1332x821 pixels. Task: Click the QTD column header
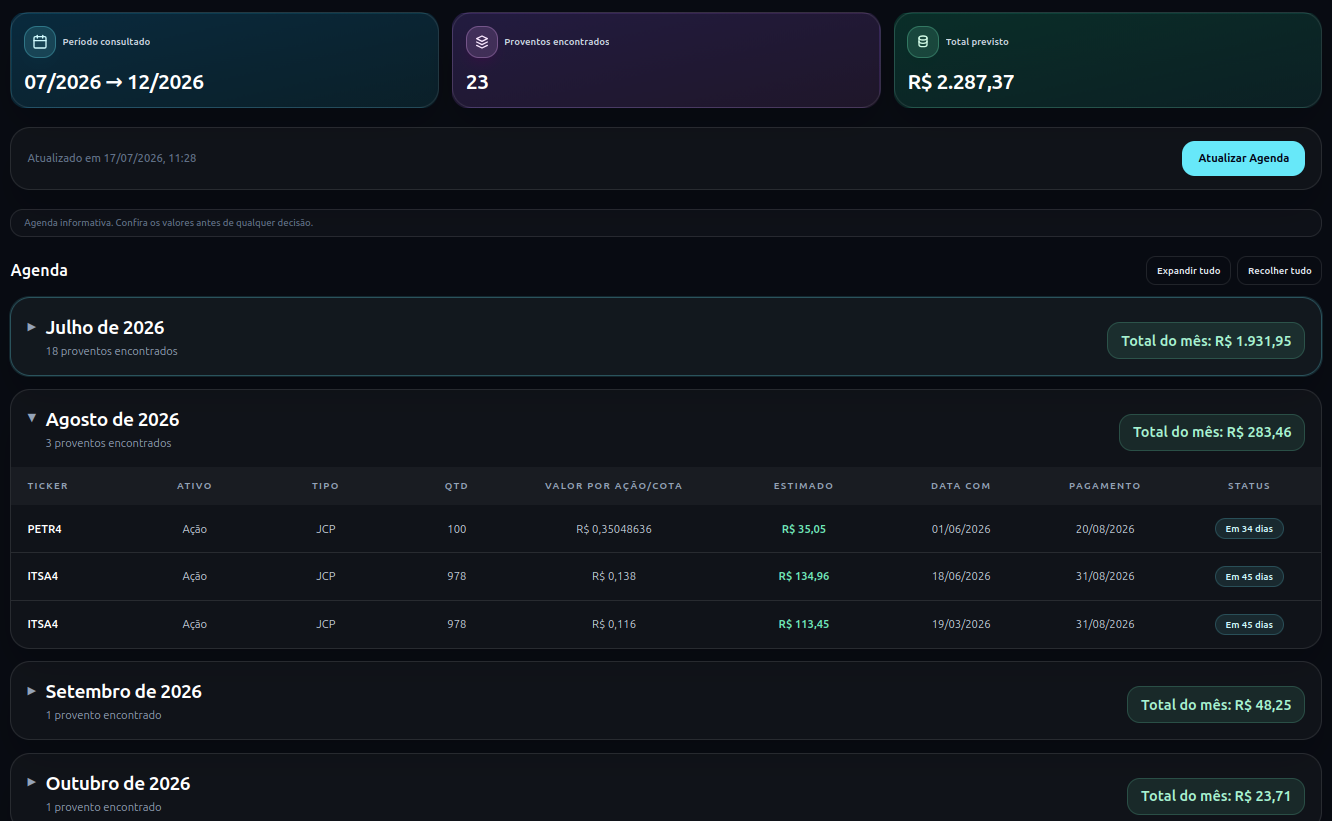457,486
